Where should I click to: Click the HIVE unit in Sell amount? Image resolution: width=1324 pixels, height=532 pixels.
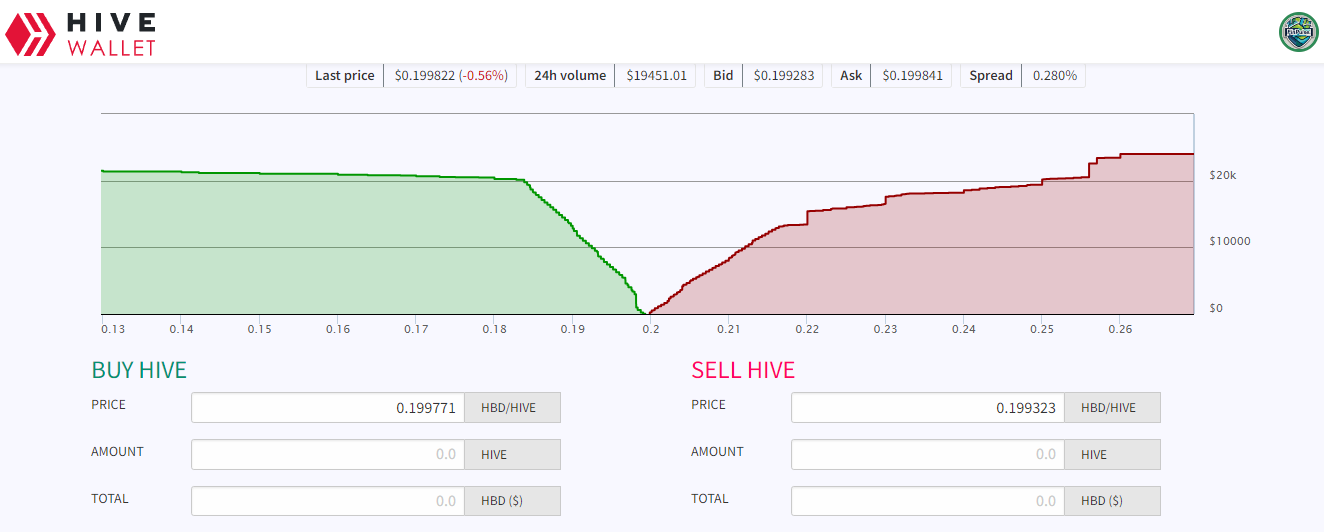[1113, 454]
